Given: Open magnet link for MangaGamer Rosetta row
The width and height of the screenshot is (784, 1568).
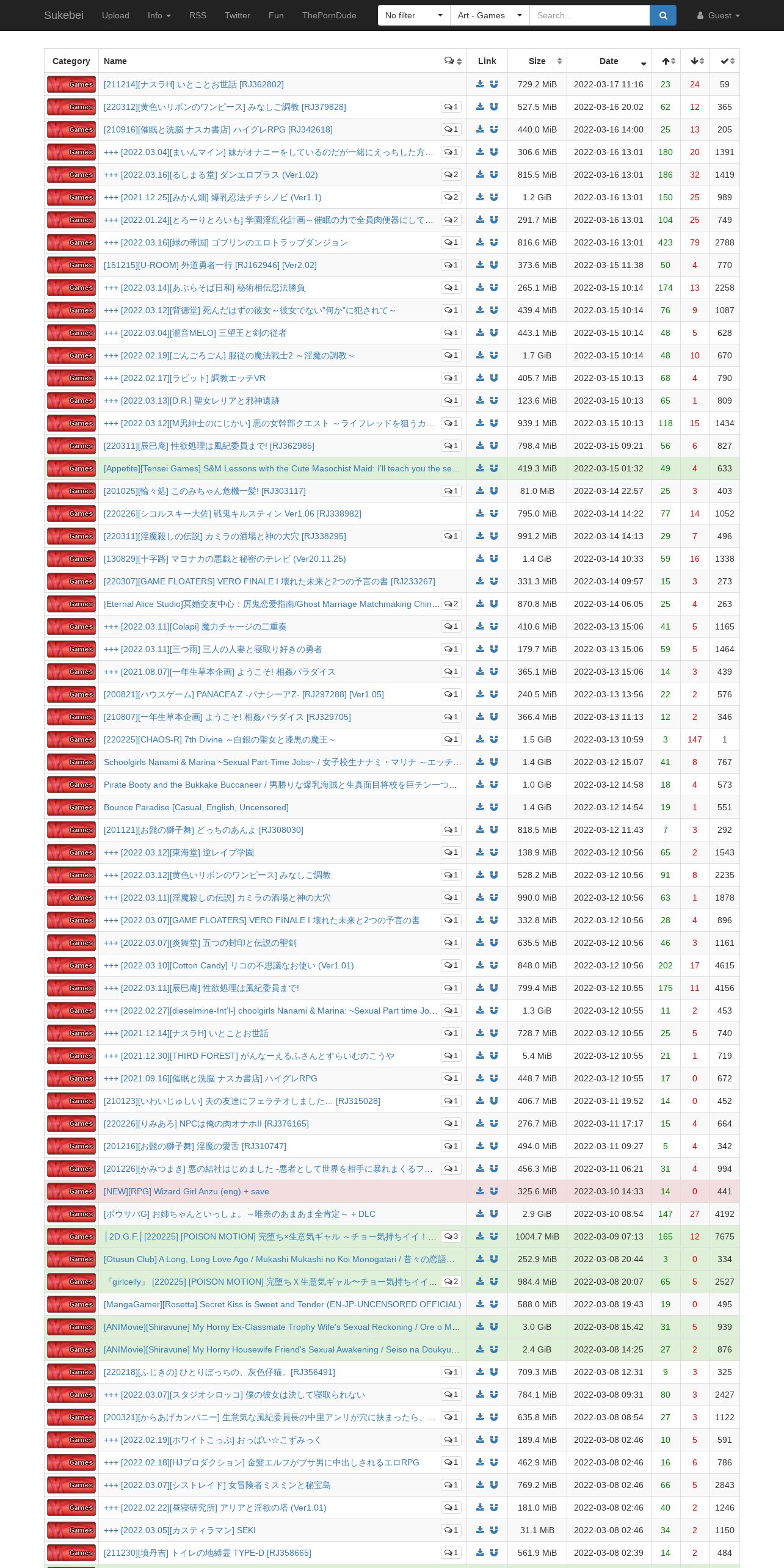Looking at the screenshot, I should [x=494, y=1304].
